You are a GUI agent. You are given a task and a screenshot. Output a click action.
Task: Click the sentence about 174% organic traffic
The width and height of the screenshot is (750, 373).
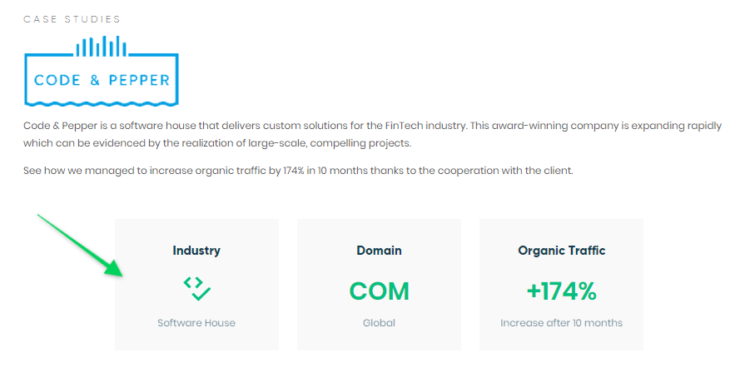pyautogui.click(x=298, y=171)
